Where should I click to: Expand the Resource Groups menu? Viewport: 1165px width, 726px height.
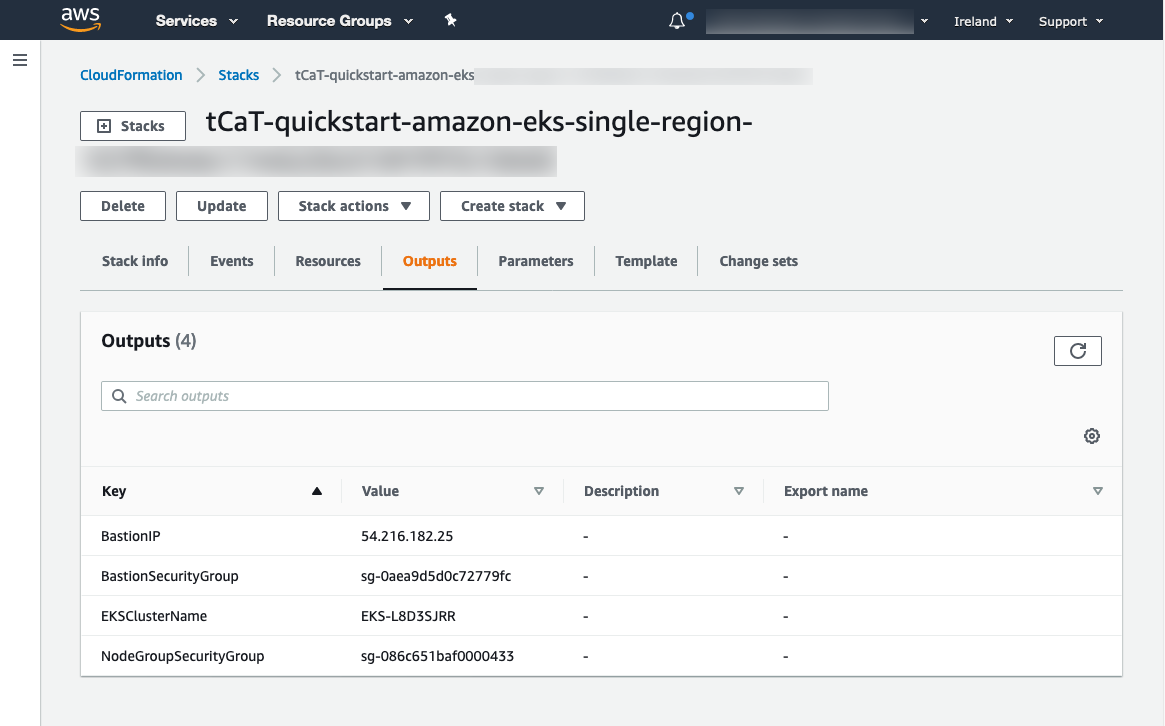[x=340, y=21]
